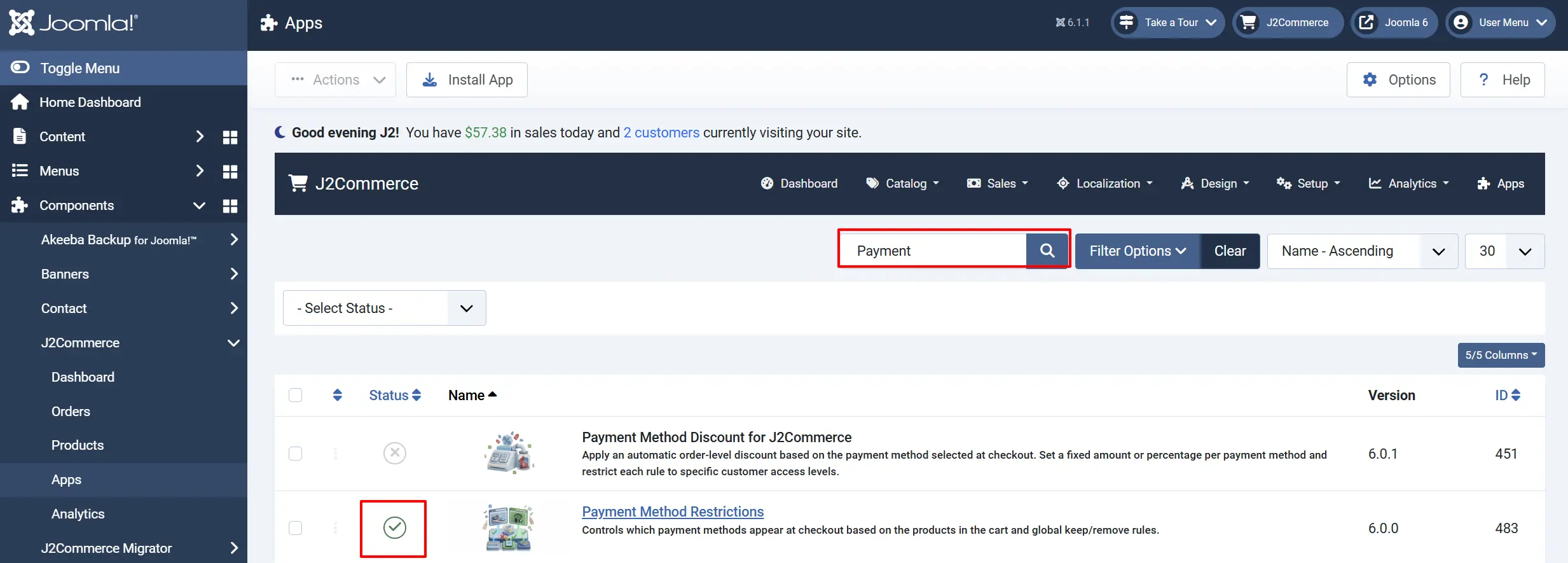Open the Localization navbar menu

(x=1104, y=183)
